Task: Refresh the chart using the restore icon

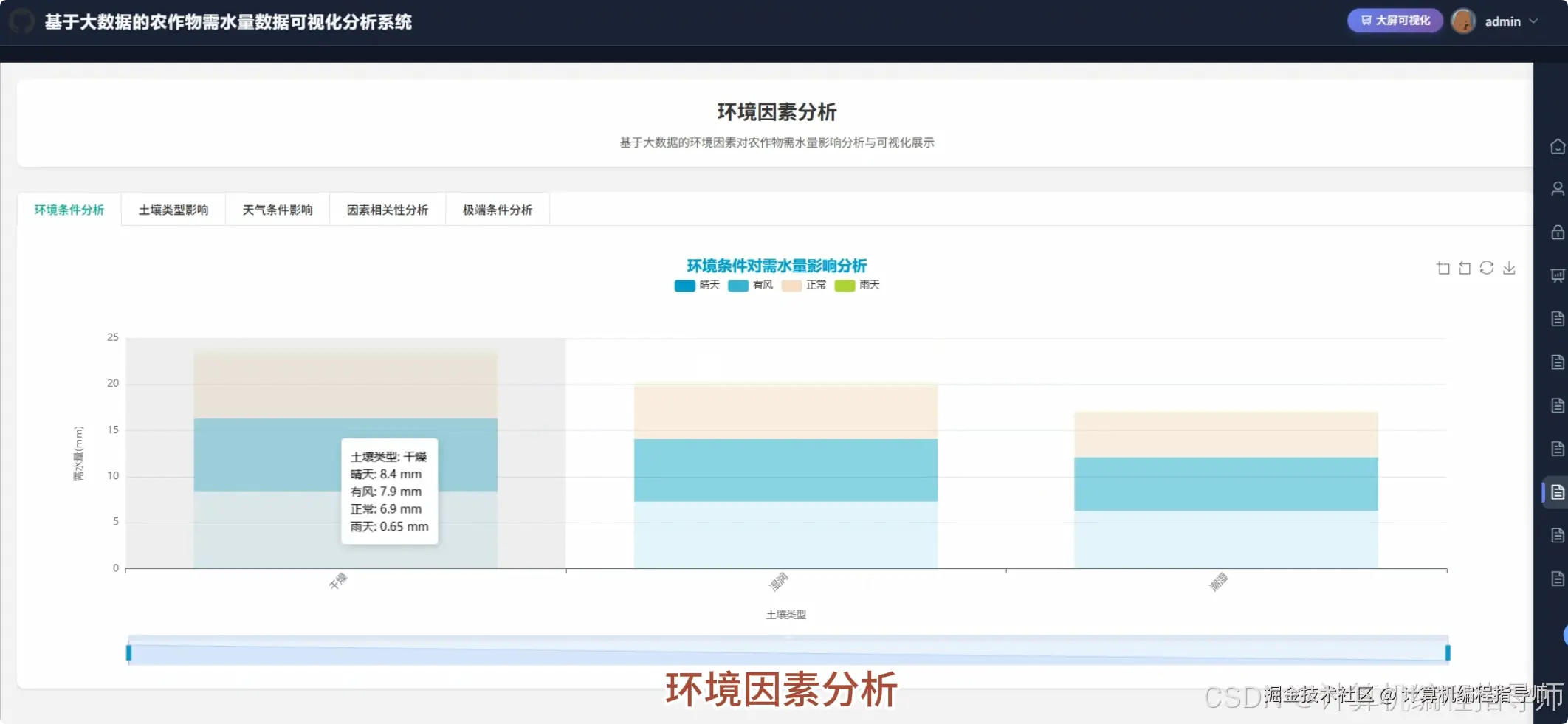Action: coord(1487,267)
